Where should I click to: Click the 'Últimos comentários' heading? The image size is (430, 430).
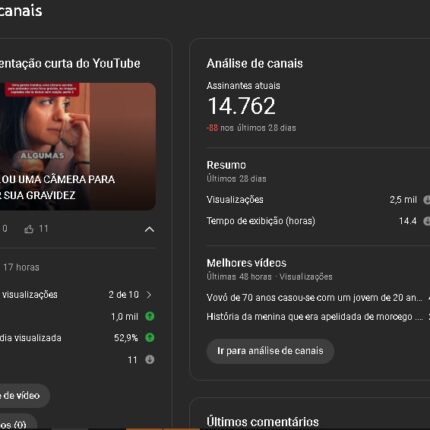click(x=263, y=422)
